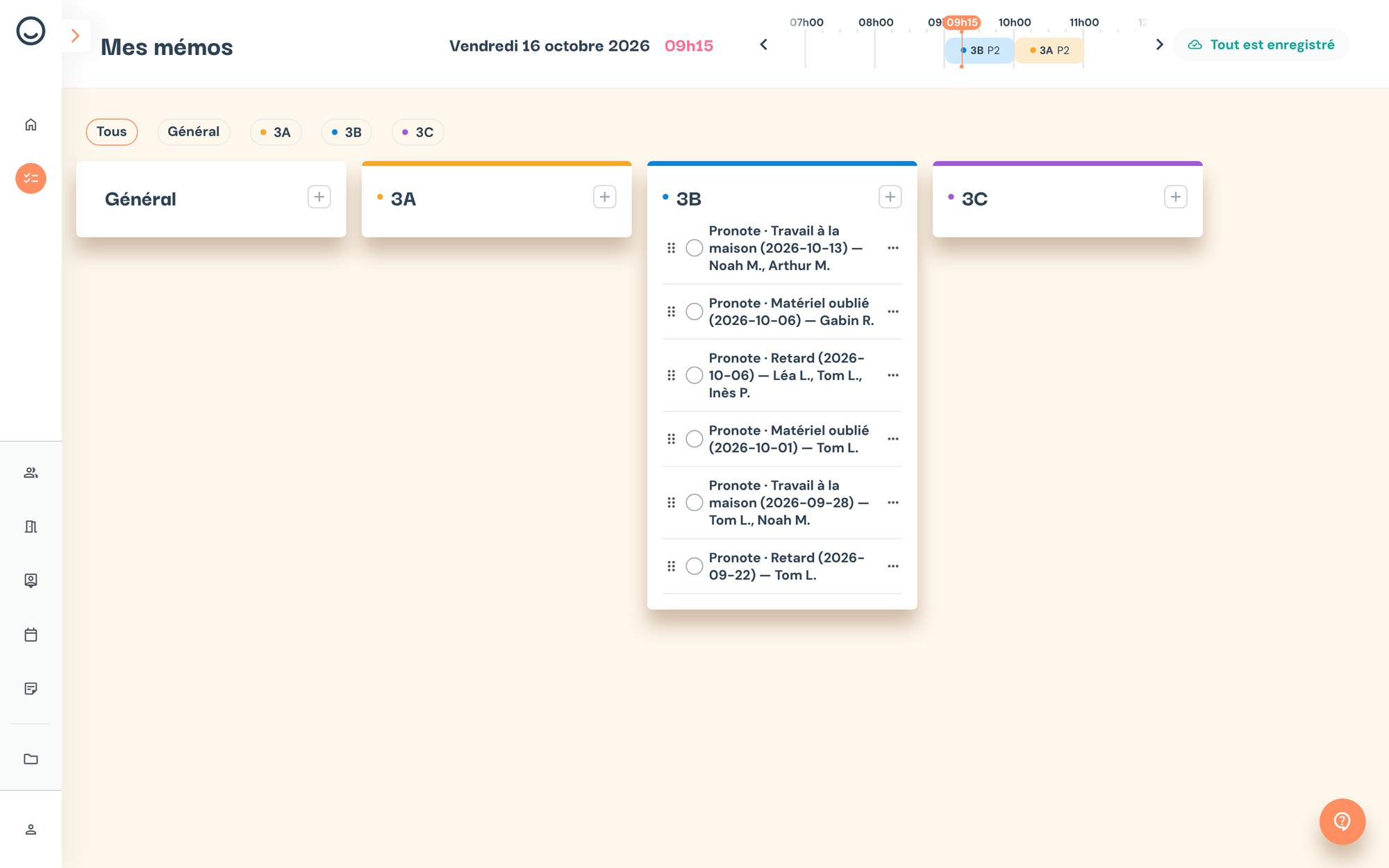The width and height of the screenshot is (1389, 868).
Task: Open options menu for Retard 2026-09-22 memo
Action: (892, 567)
